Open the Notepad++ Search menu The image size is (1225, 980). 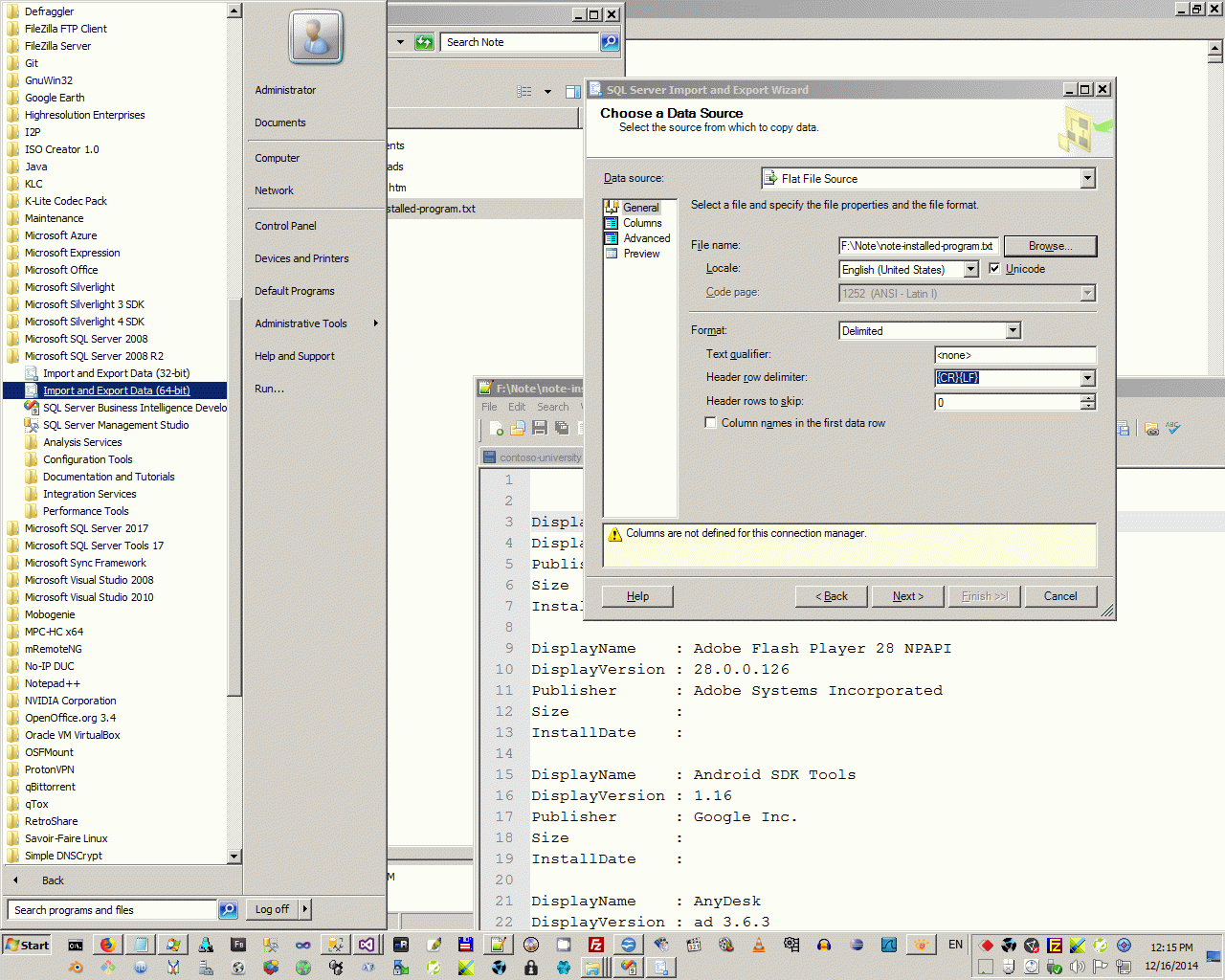(x=552, y=407)
